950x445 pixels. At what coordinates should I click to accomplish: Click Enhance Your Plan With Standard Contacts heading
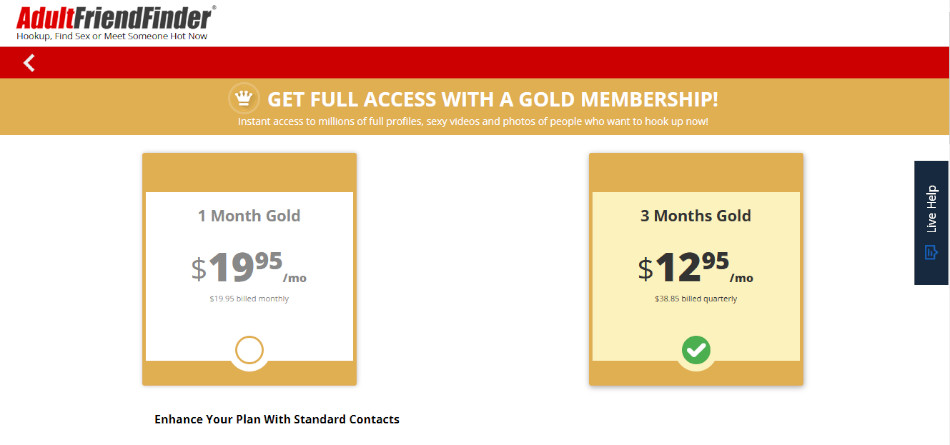pos(277,419)
